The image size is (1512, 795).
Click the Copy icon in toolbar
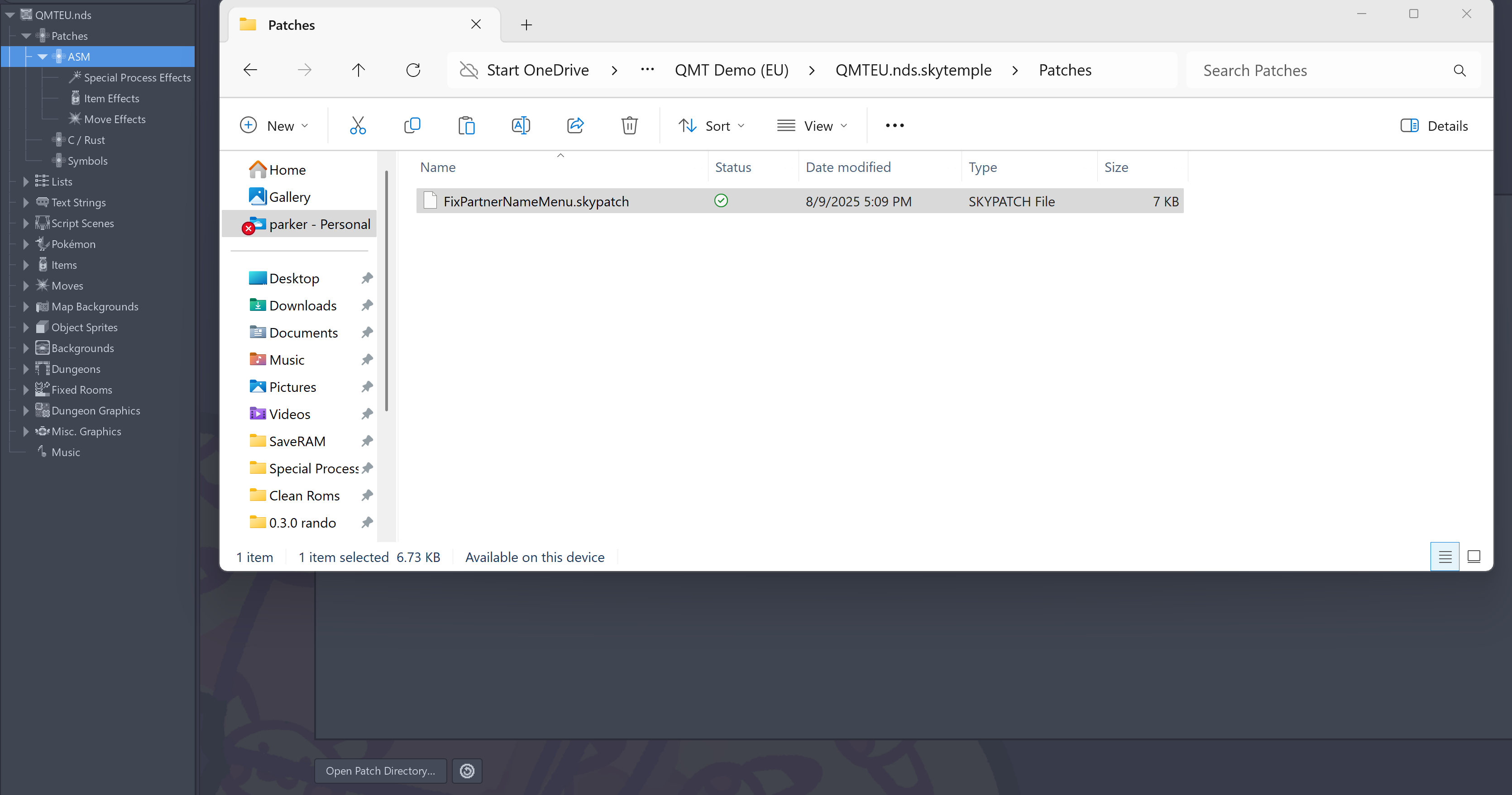[412, 125]
